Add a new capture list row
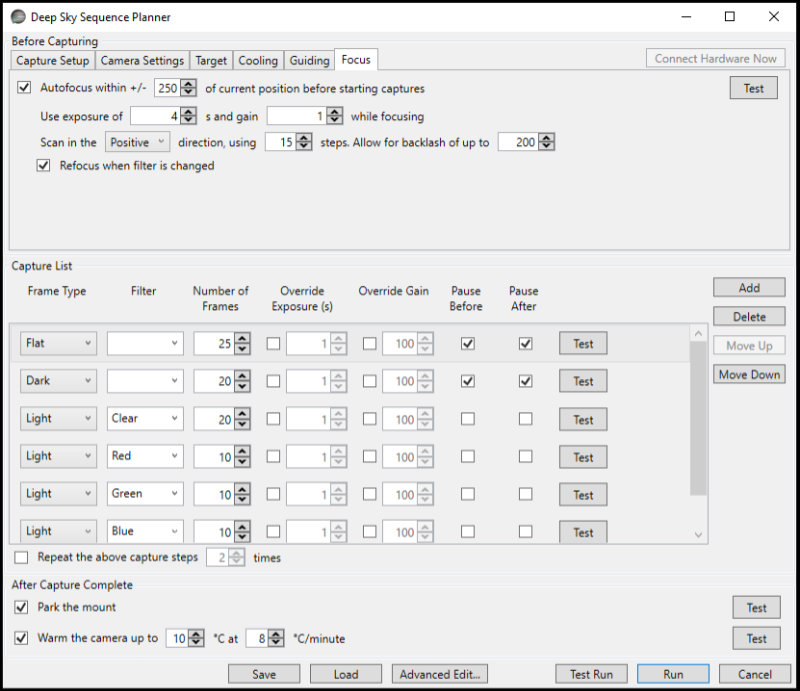The image size is (800, 691). (x=749, y=288)
